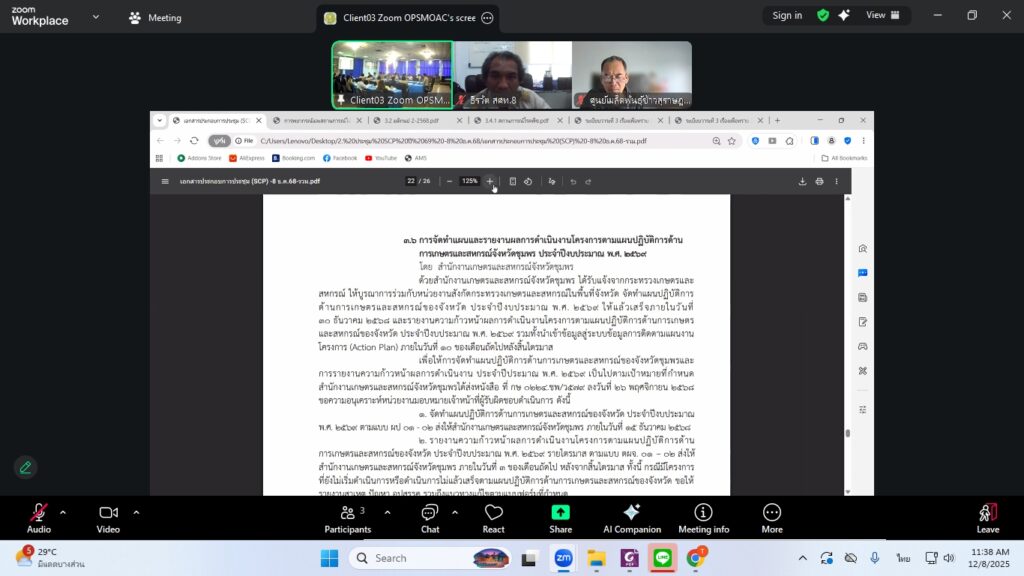The image size is (1024, 576).
Task: Open the React emoji menu
Action: pyautogui.click(x=493, y=517)
